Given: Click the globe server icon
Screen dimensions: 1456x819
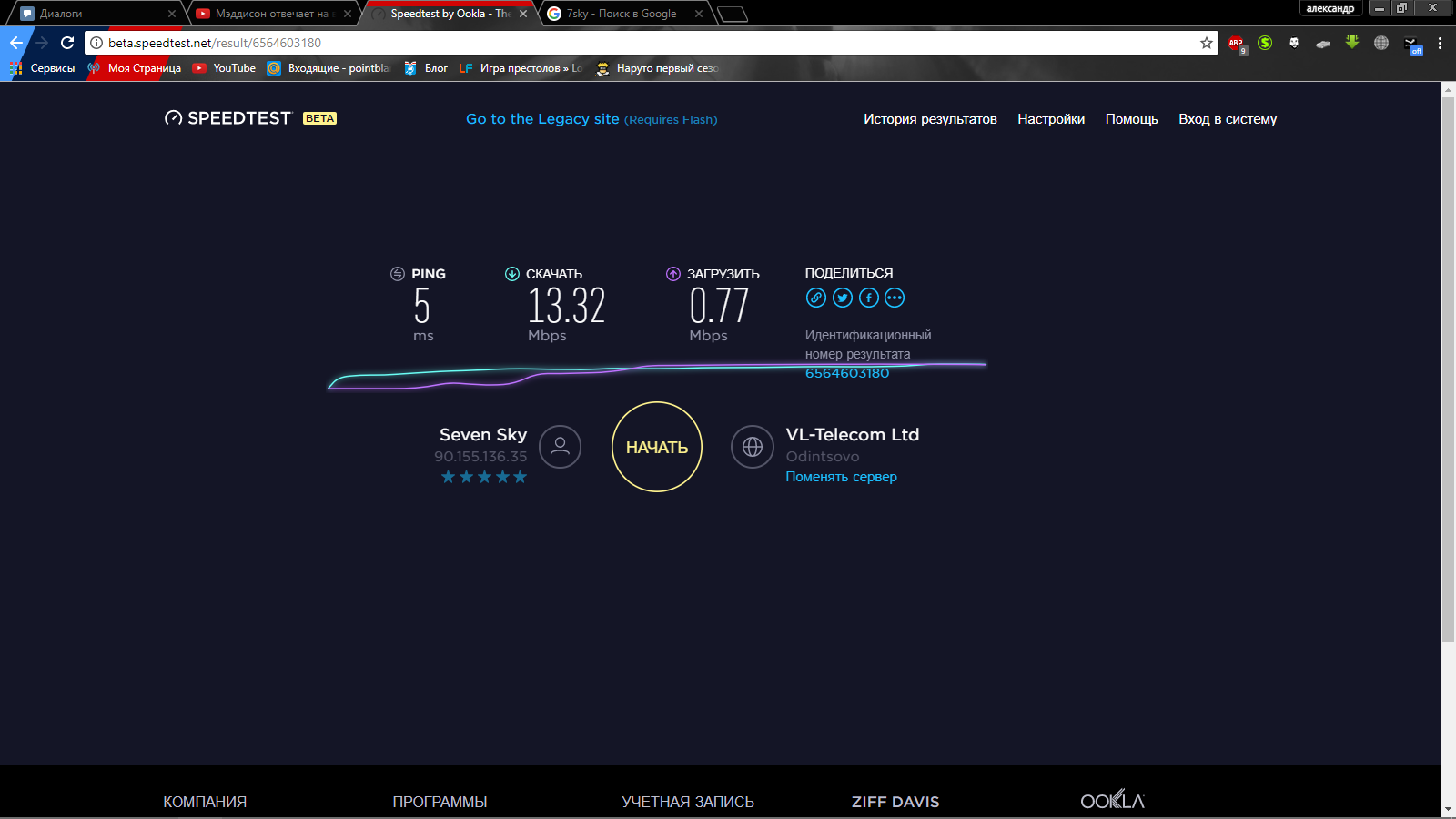Looking at the screenshot, I should click(x=753, y=447).
